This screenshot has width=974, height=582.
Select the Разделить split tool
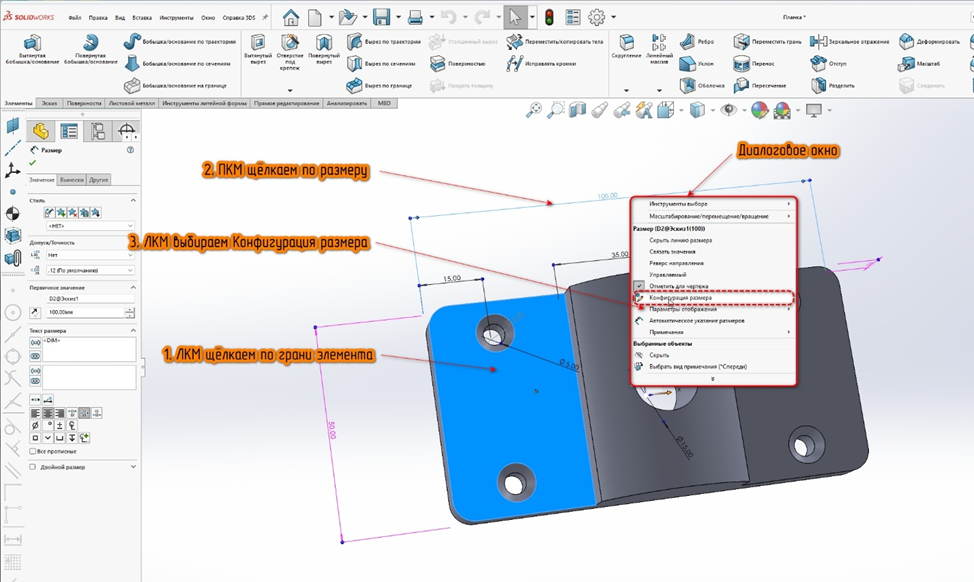(832, 86)
